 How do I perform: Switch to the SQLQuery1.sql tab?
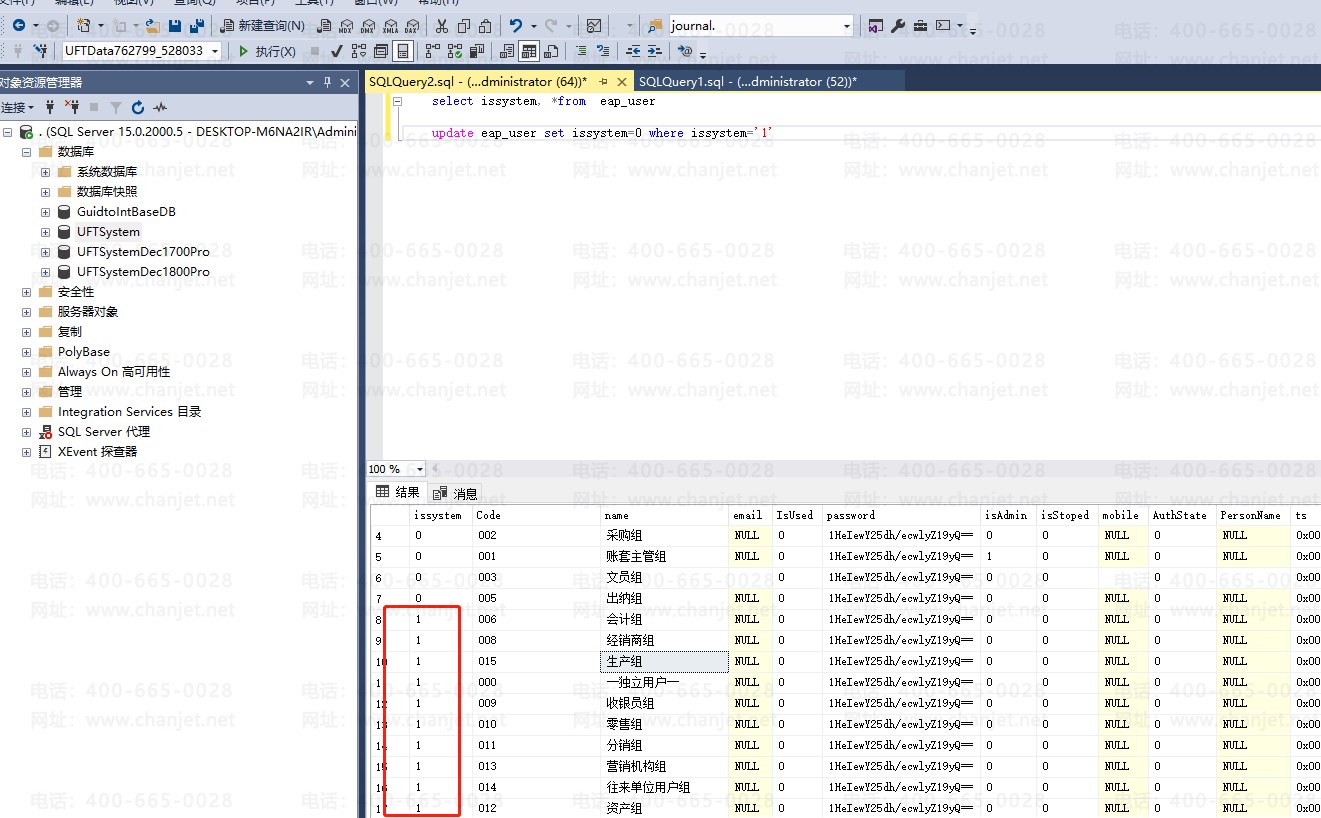coord(747,82)
